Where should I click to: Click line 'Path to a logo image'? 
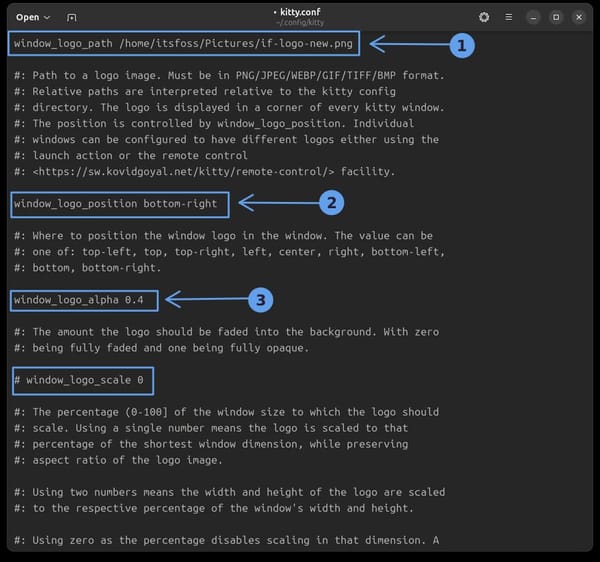[229, 75]
